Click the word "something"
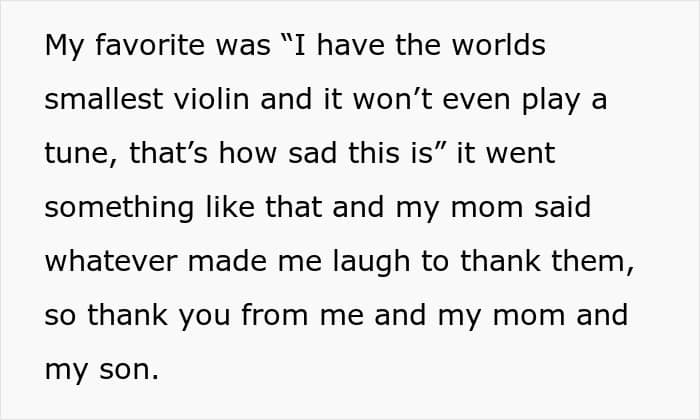 click(121, 209)
